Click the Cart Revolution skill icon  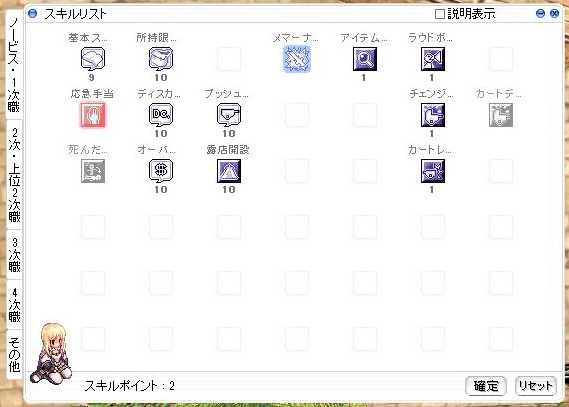point(433,171)
